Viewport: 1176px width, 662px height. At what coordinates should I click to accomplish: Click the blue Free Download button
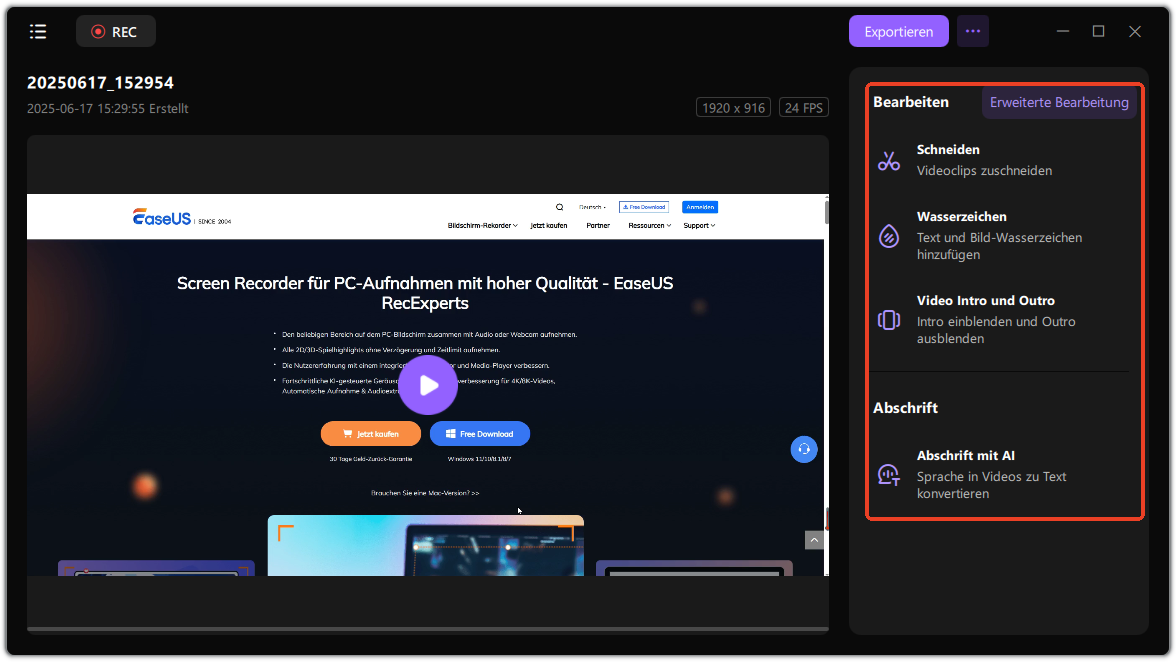(480, 434)
